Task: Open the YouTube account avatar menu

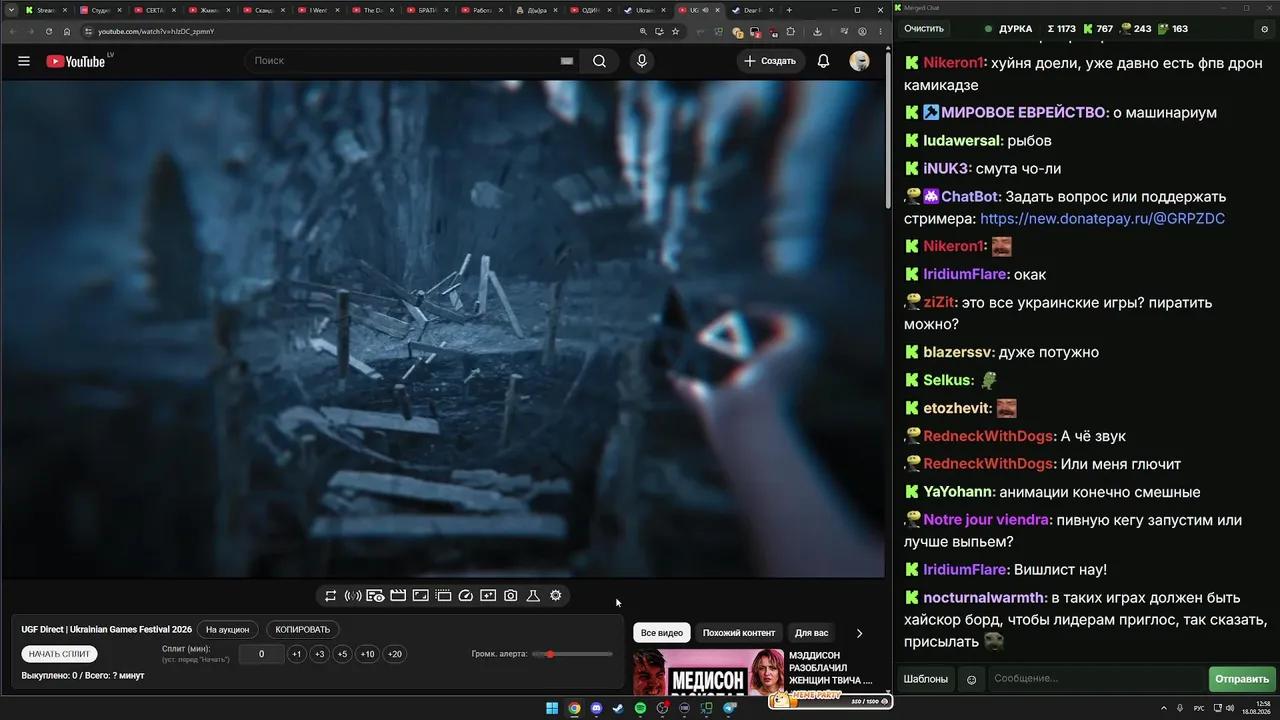Action: tap(859, 61)
